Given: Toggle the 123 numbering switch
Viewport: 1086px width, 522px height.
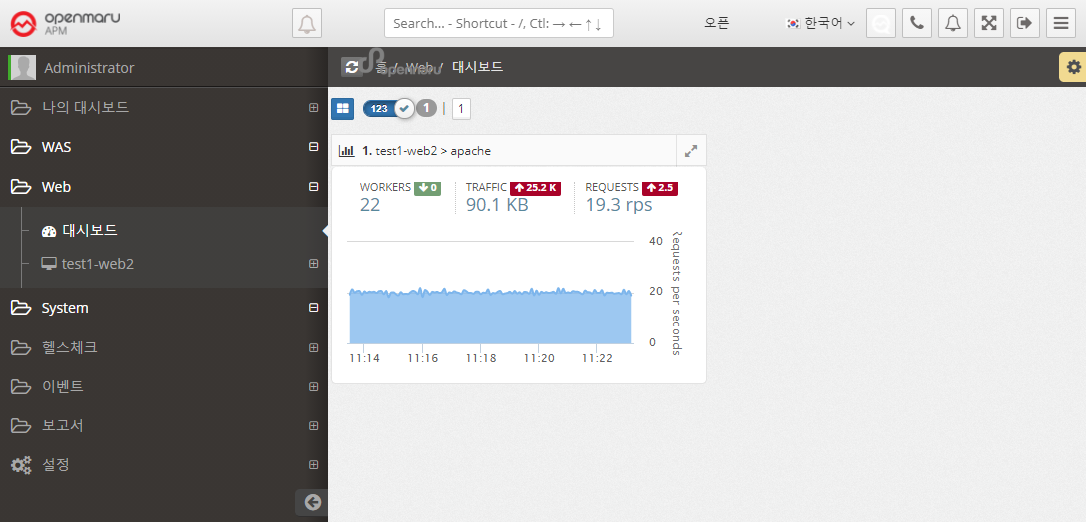Looking at the screenshot, I should pyautogui.click(x=390, y=108).
